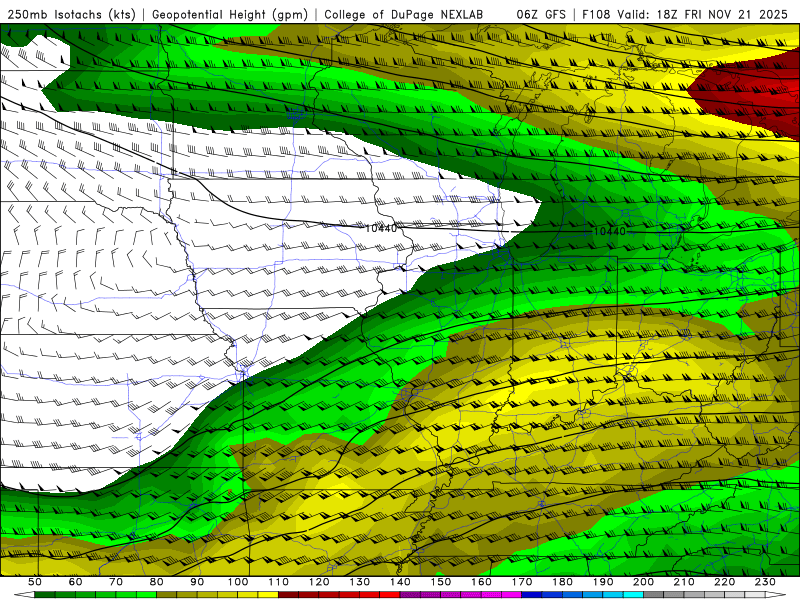
Task: Click the 70 value on the color scale
Action: point(116,582)
